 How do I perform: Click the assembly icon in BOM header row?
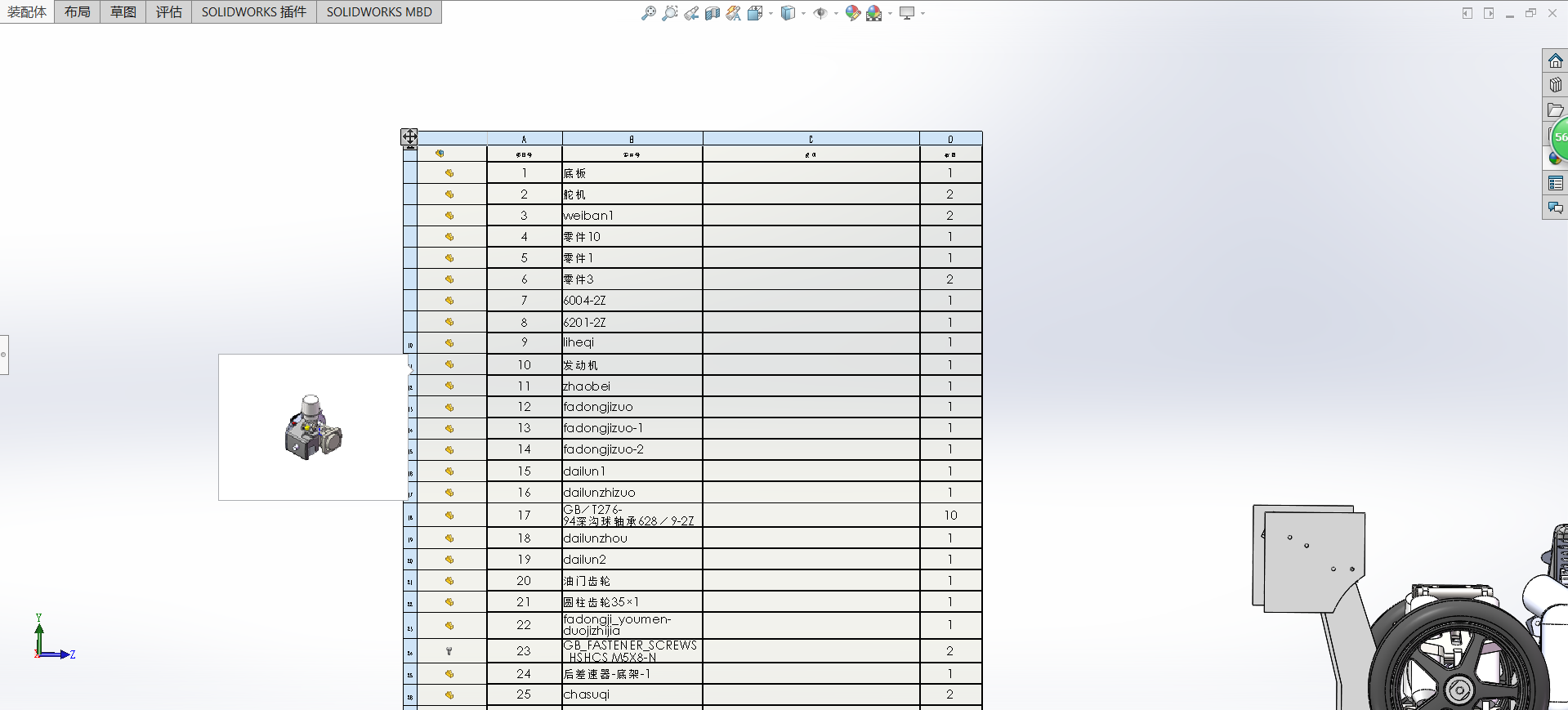(x=440, y=154)
